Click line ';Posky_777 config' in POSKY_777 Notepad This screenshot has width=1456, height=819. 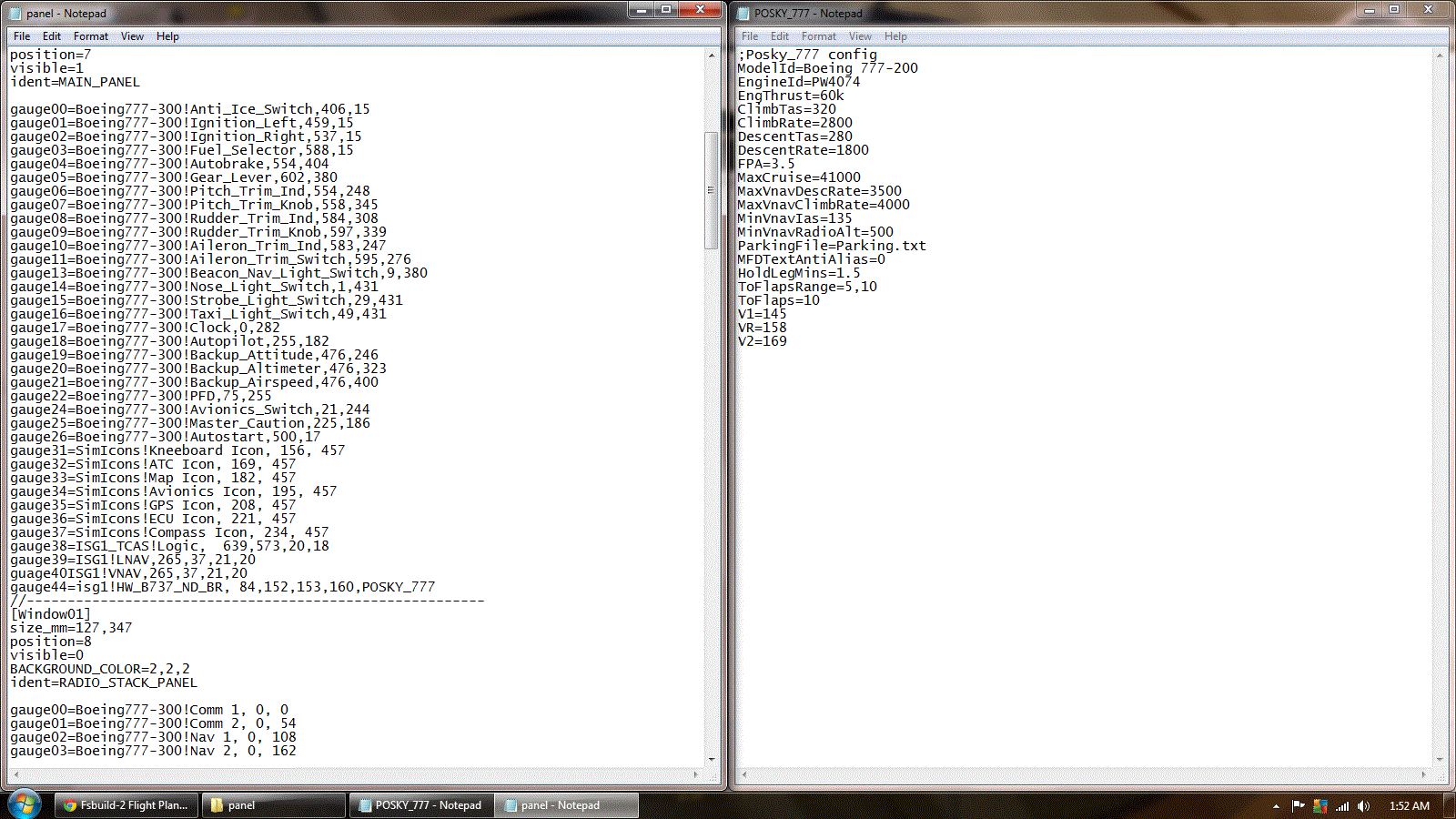pyautogui.click(x=807, y=55)
